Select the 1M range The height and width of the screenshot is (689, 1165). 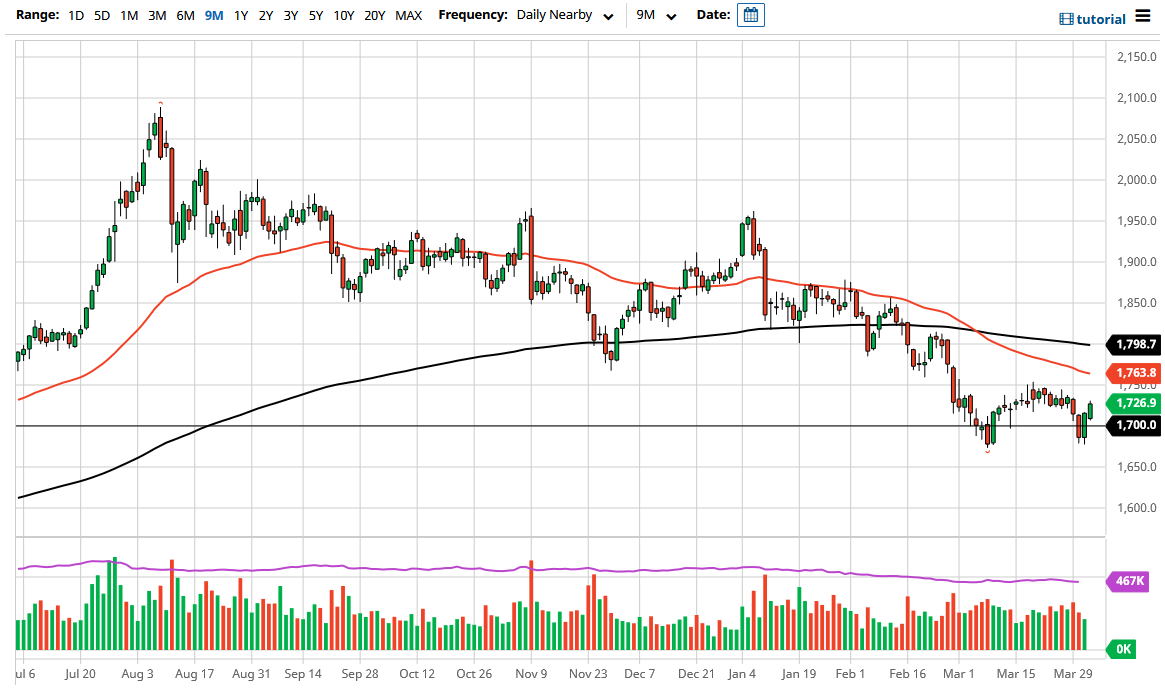coord(129,15)
